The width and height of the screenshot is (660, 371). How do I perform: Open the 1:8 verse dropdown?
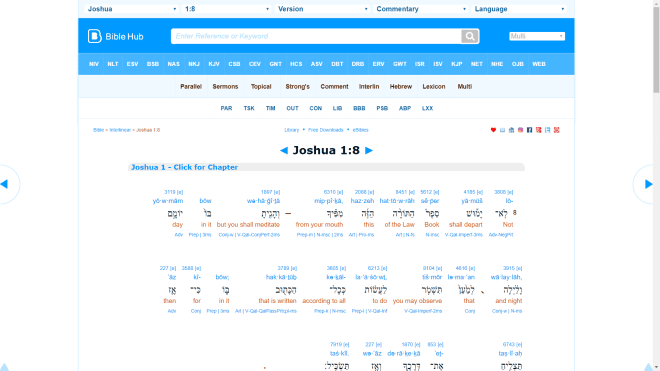coord(227,9)
